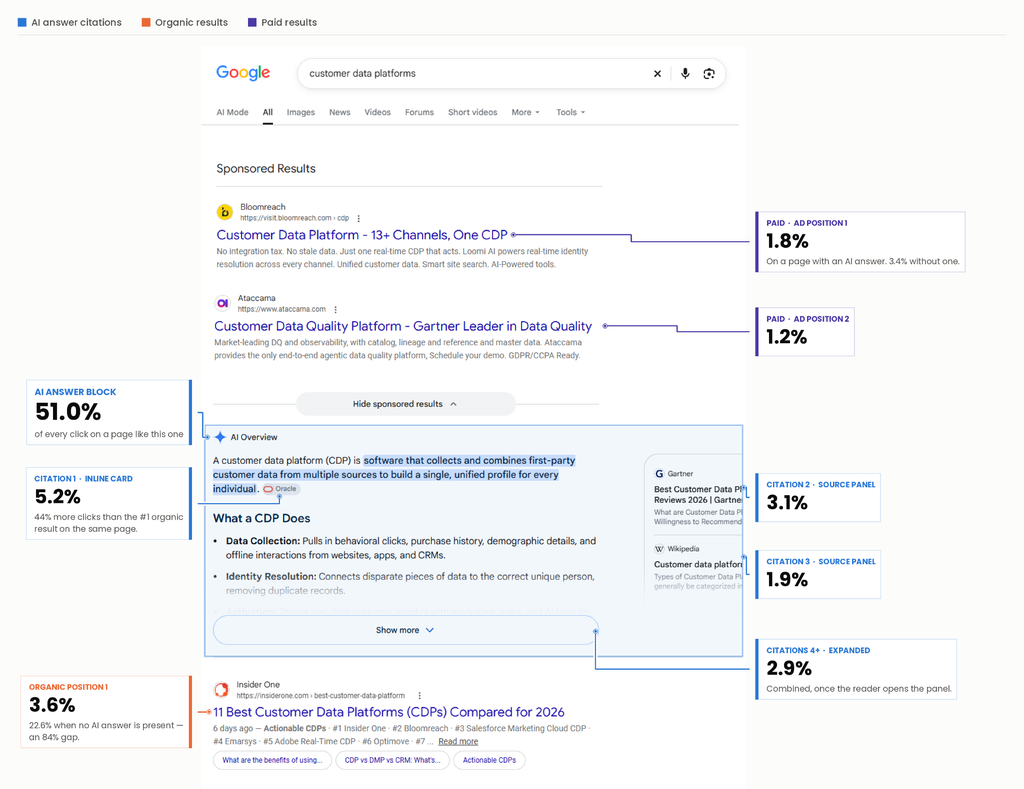This screenshot has height=789, width=1024.
Task: Click the Read more link
Action: tap(458, 741)
